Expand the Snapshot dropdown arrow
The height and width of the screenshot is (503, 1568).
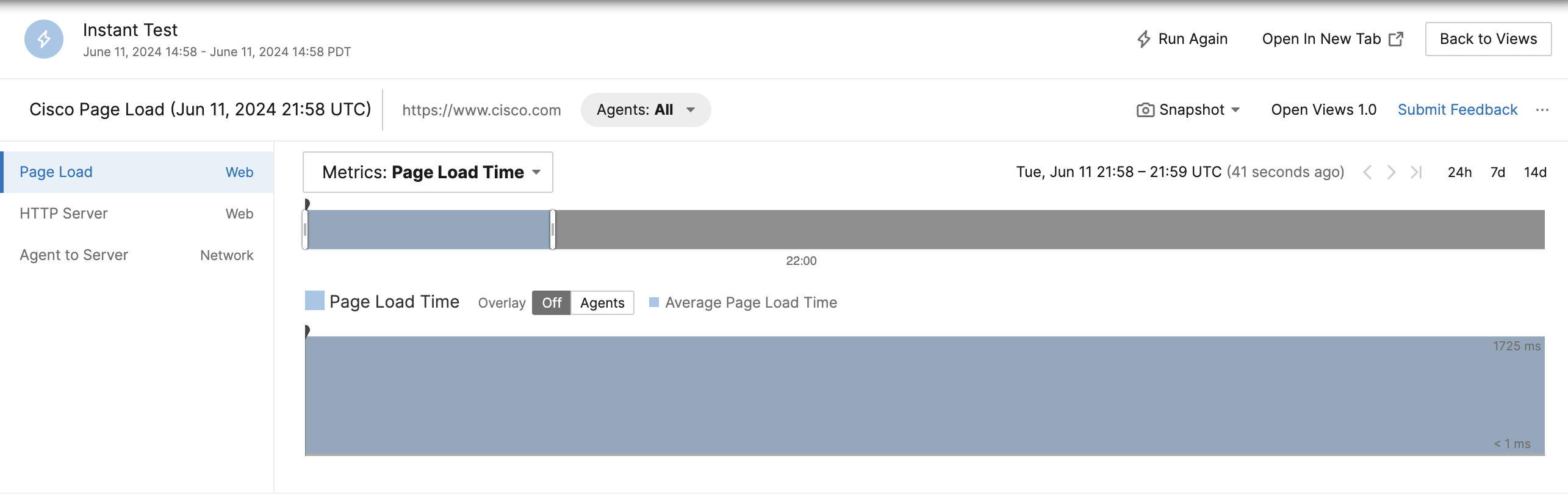pyautogui.click(x=1236, y=110)
